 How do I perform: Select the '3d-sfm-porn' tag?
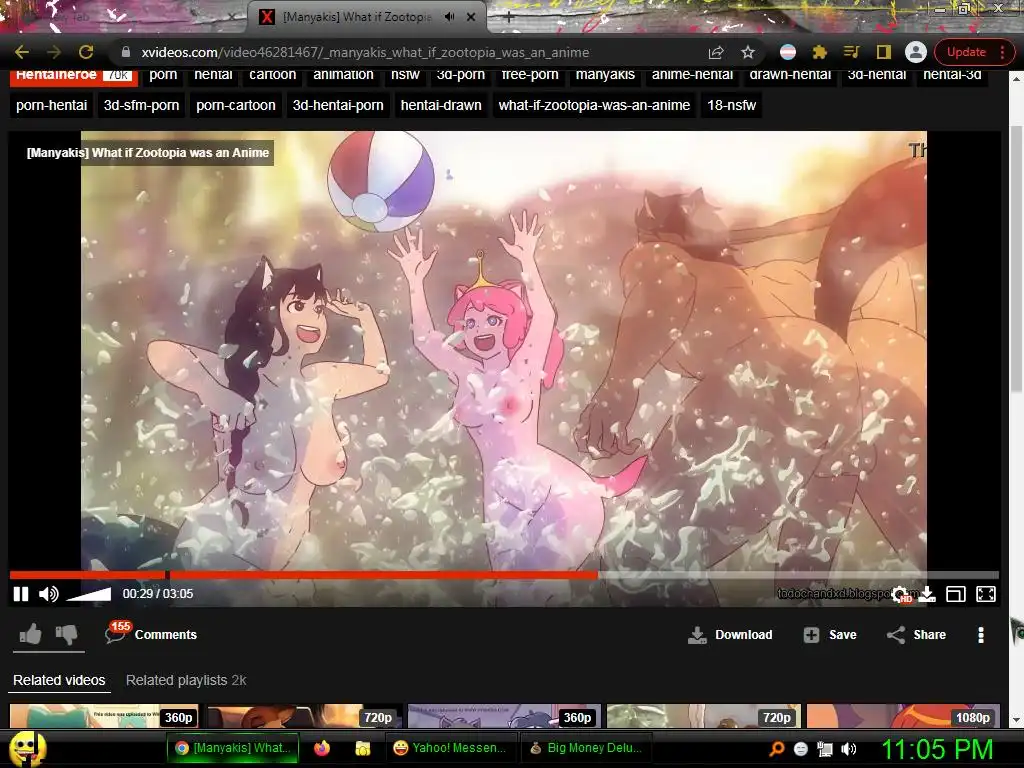(141, 105)
